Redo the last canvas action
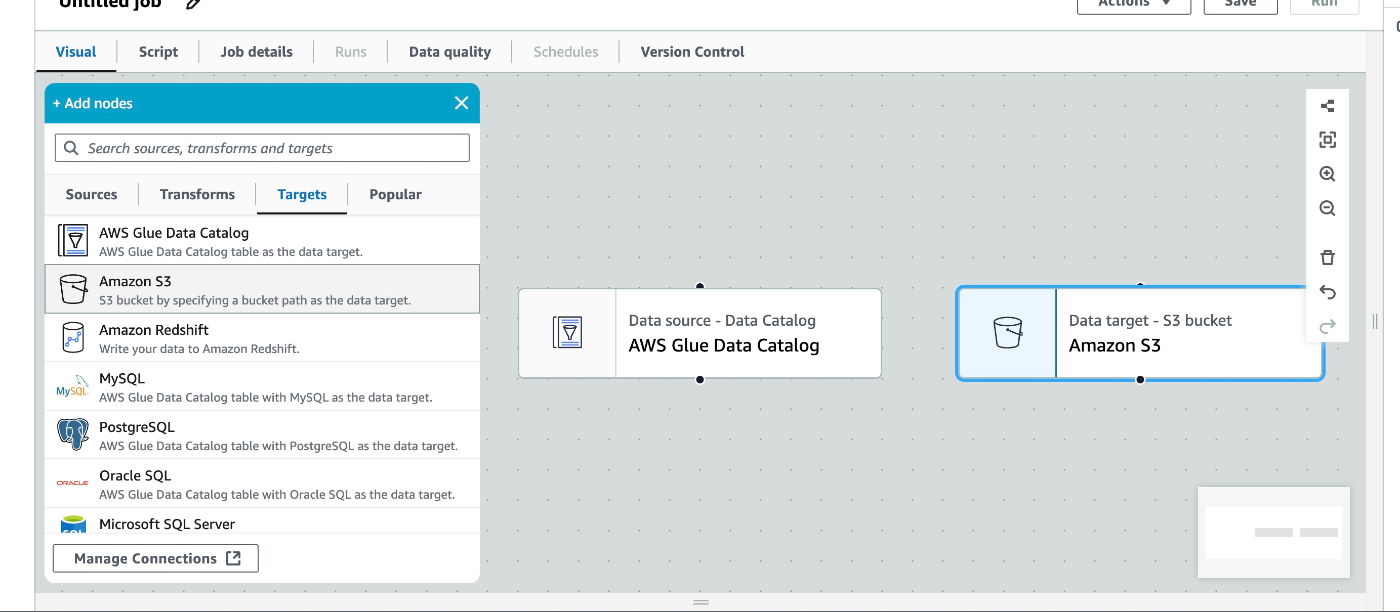The height and width of the screenshot is (612, 1400). click(x=1327, y=326)
